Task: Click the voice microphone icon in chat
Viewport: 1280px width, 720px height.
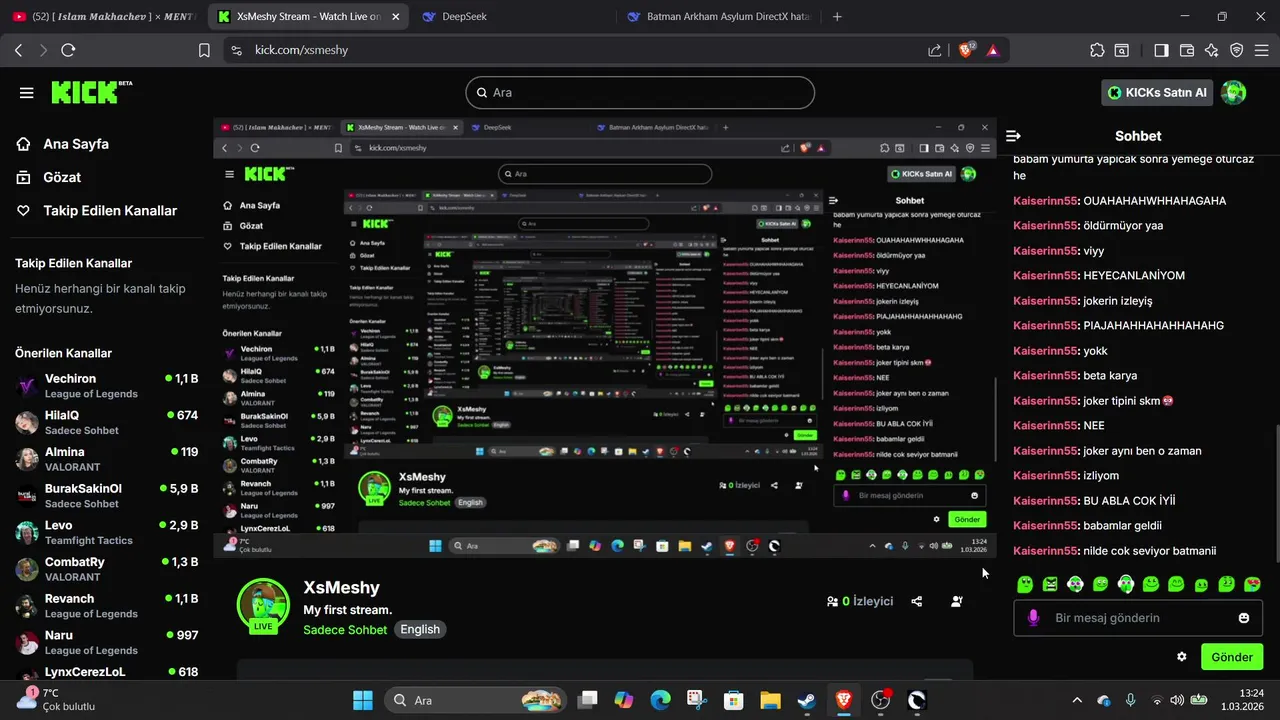Action: (x=1033, y=618)
